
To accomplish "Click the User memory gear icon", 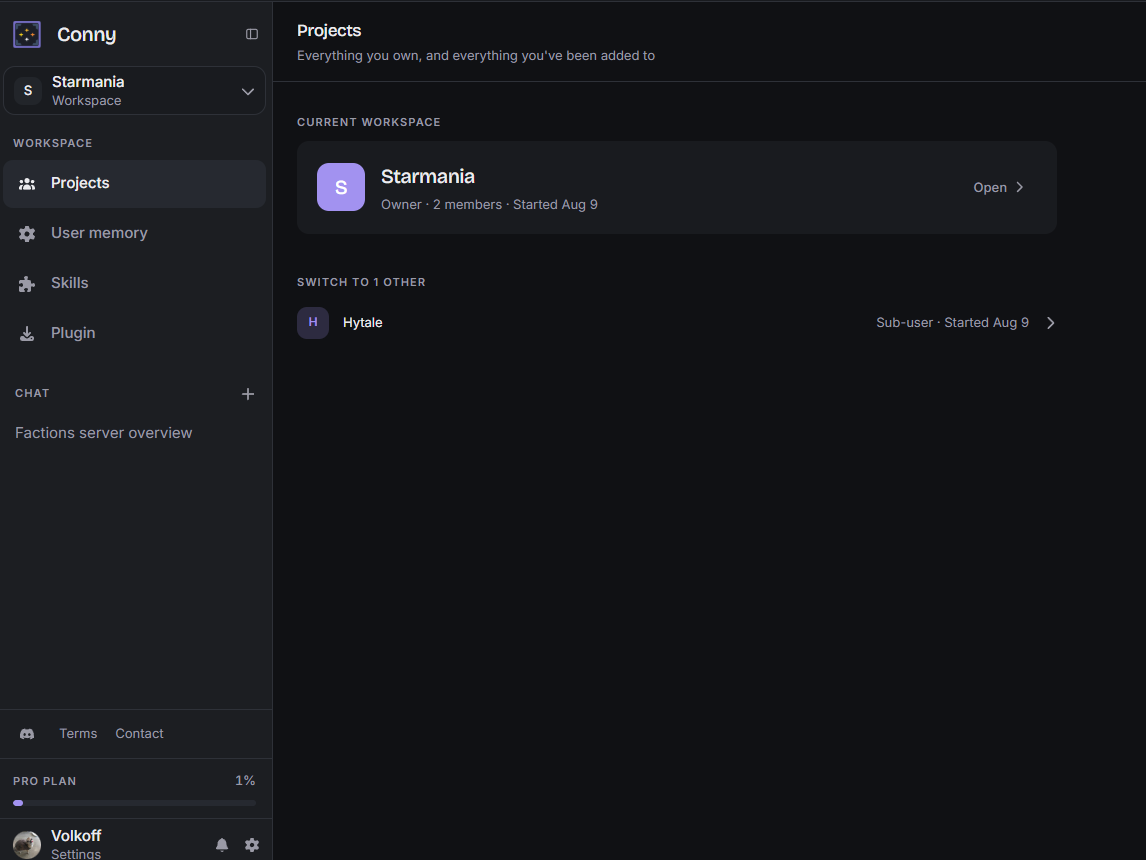I will pos(27,234).
